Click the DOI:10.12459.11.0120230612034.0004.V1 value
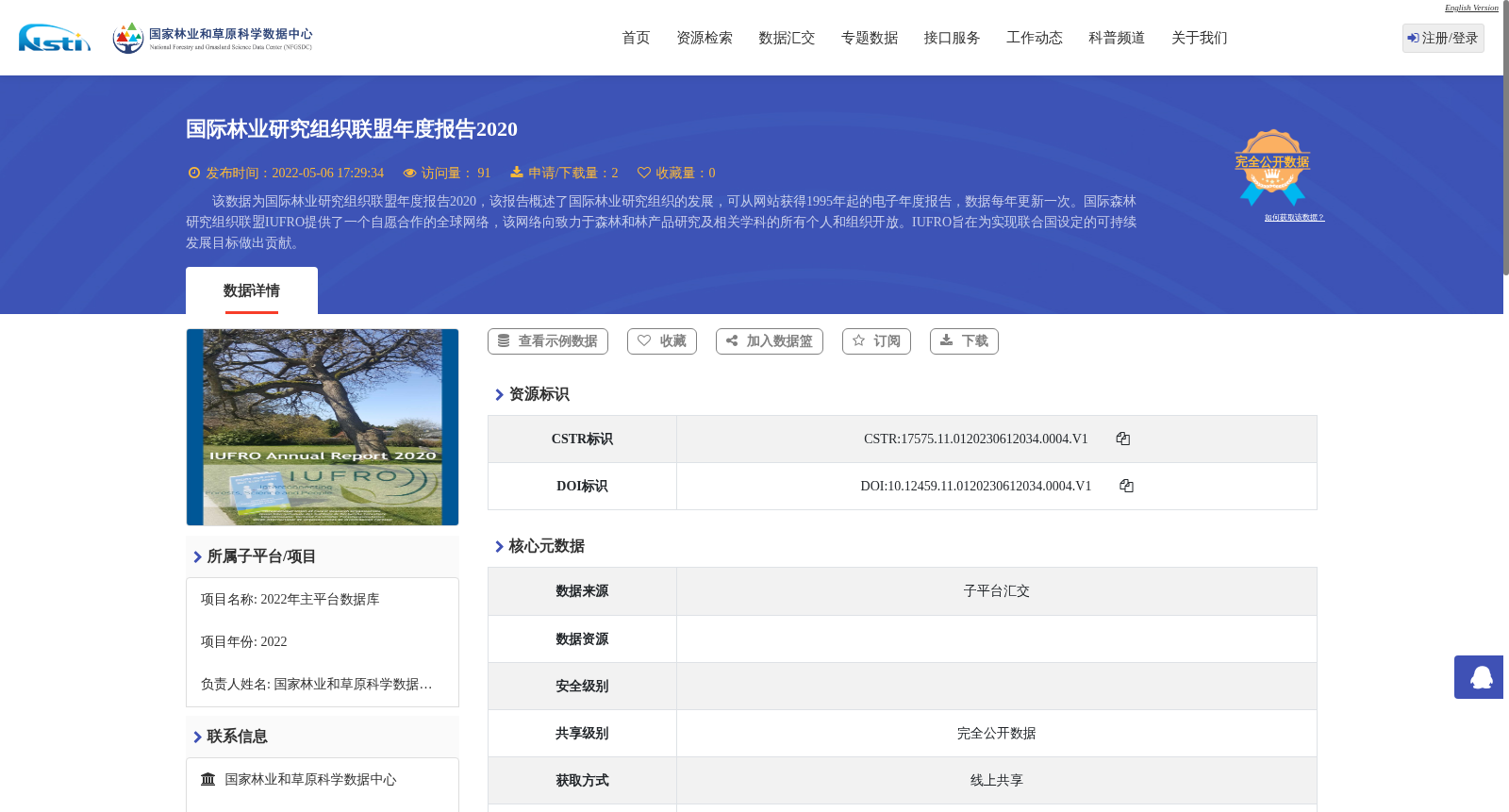The height and width of the screenshot is (812, 1509). tap(976, 486)
